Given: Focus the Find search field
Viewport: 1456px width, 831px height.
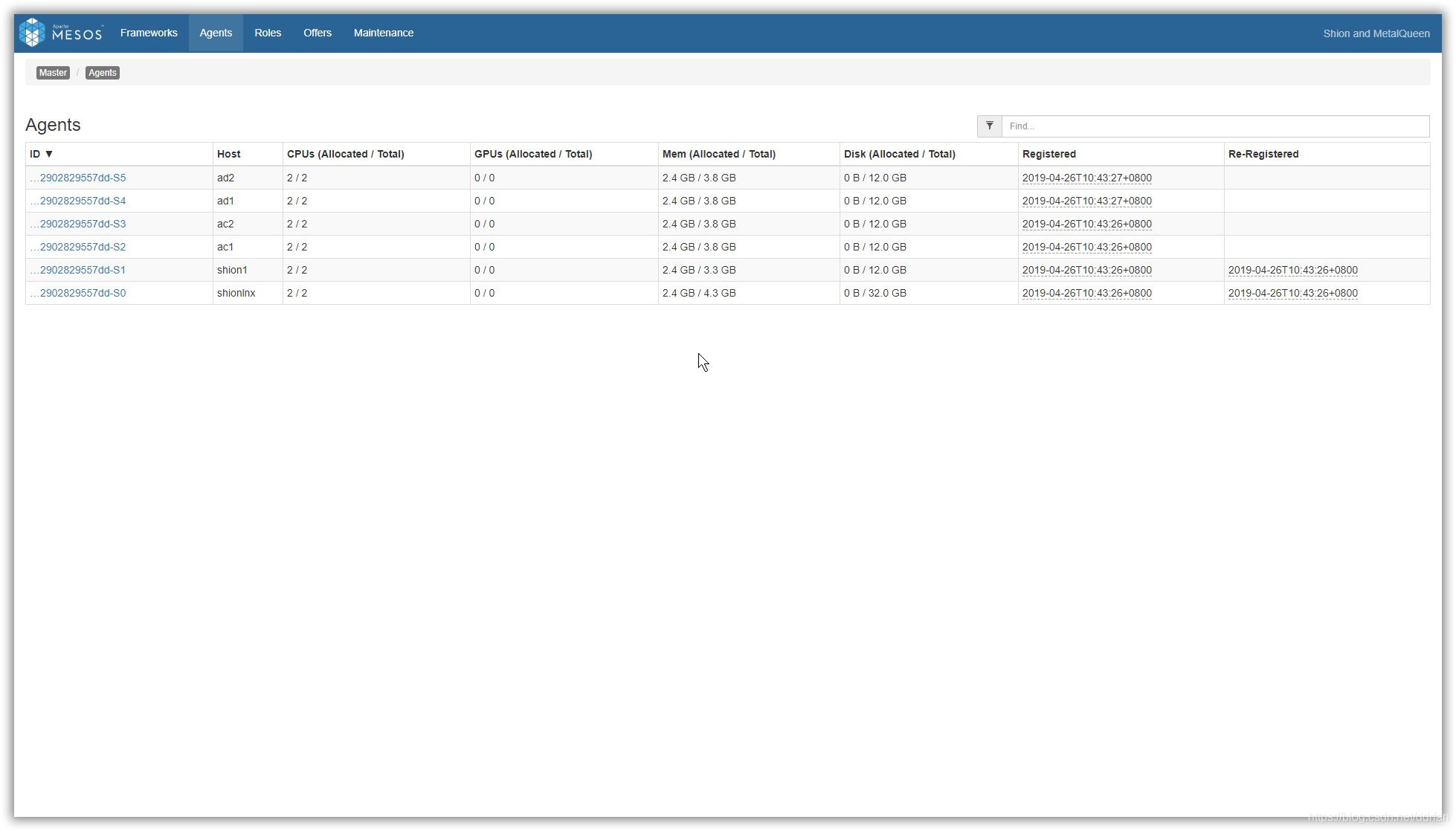Looking at the screenshot, I should 1215,126.
